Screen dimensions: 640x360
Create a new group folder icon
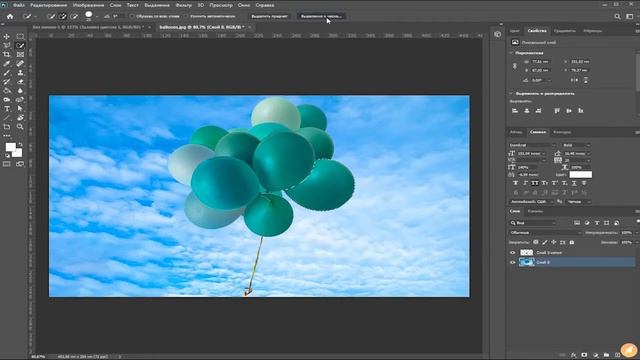pyautogui.click(x=606, y=355)
